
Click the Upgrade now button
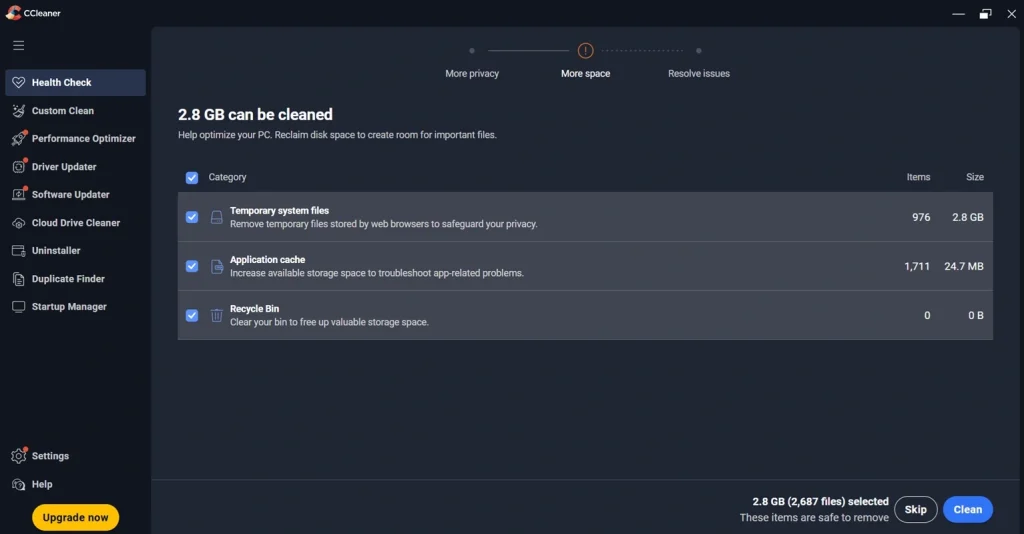pos(75,517)
